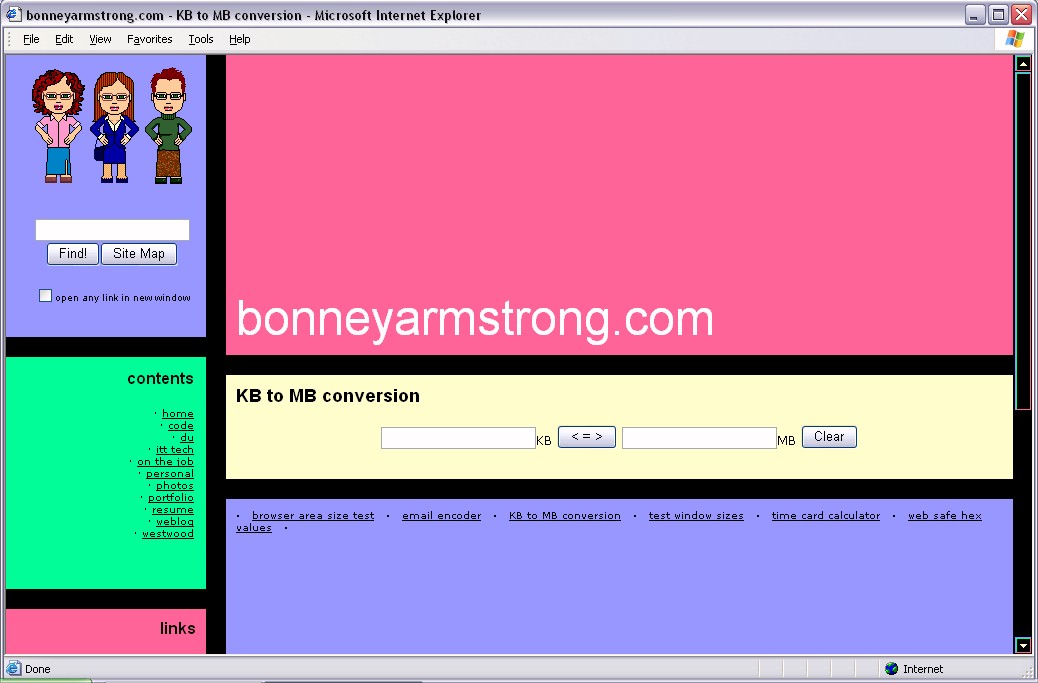
Task: Click the page scrollbar up arrow
Action: pos(1023,64)
